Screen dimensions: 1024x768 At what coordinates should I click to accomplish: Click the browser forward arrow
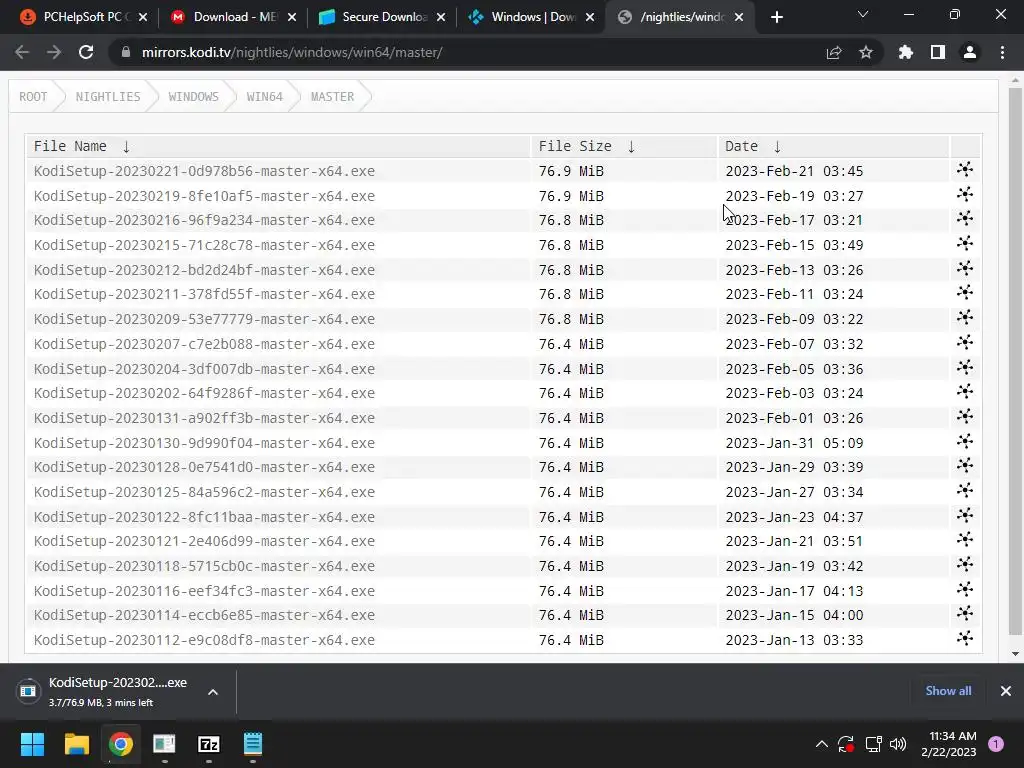click(54, 52)
